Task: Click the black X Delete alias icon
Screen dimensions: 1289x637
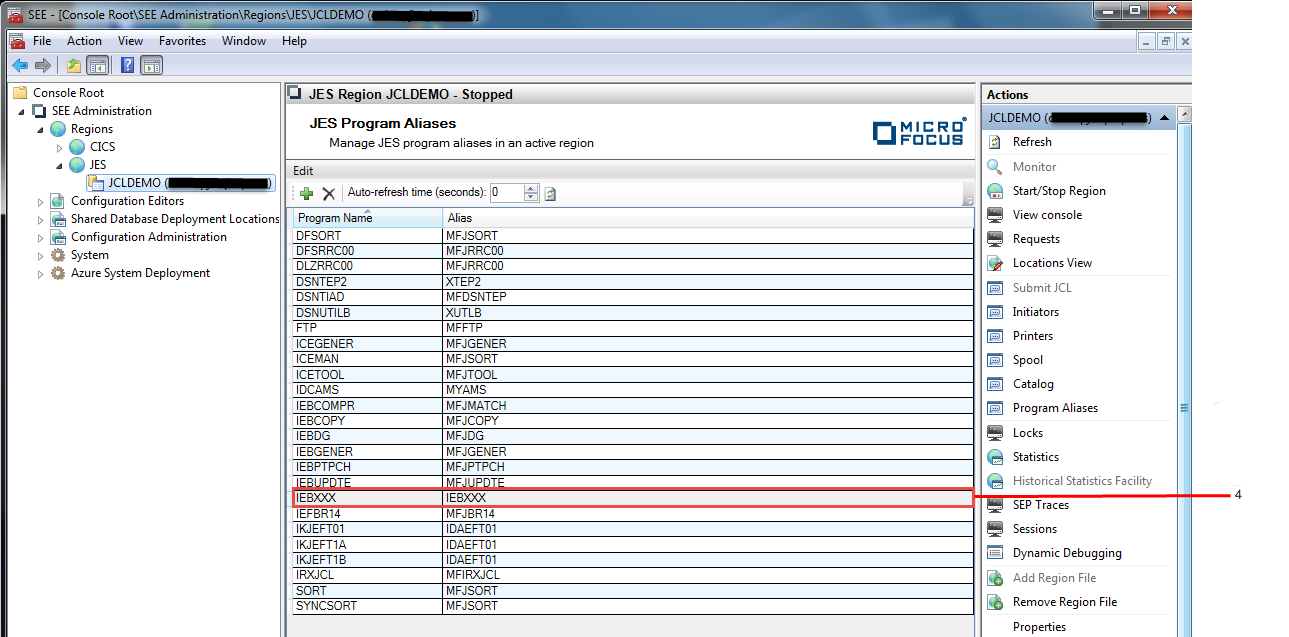Action: (x=328, y=193)
